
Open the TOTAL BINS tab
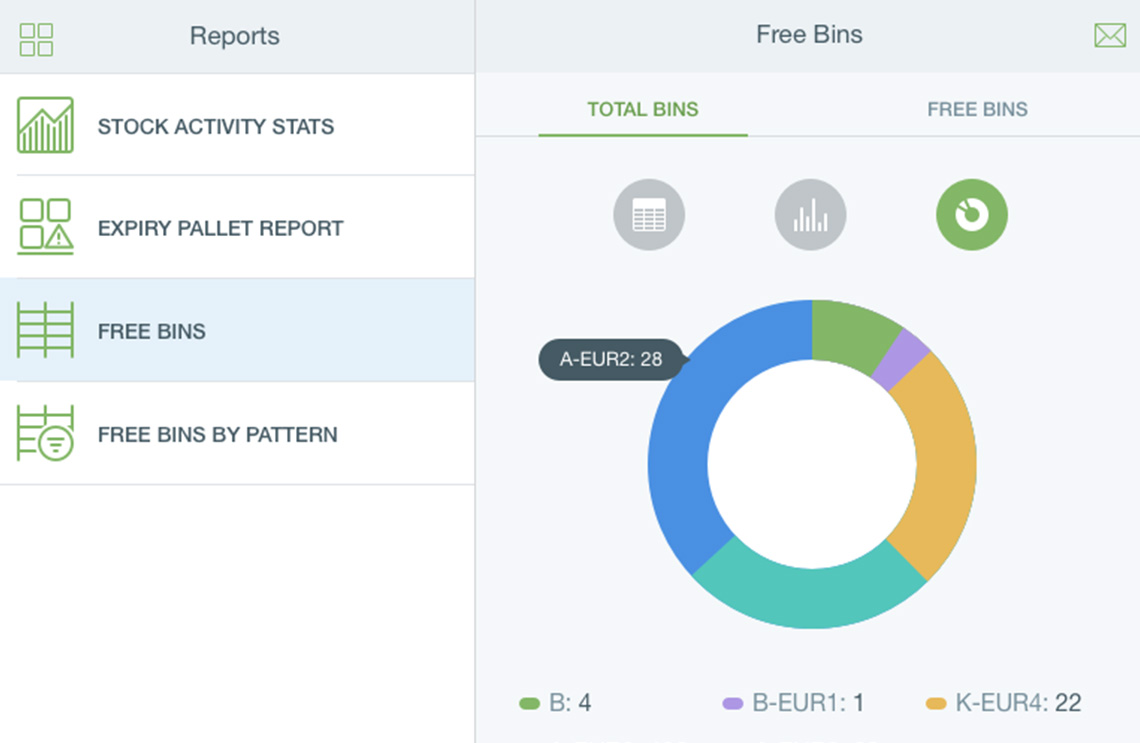tap(643, 110)
